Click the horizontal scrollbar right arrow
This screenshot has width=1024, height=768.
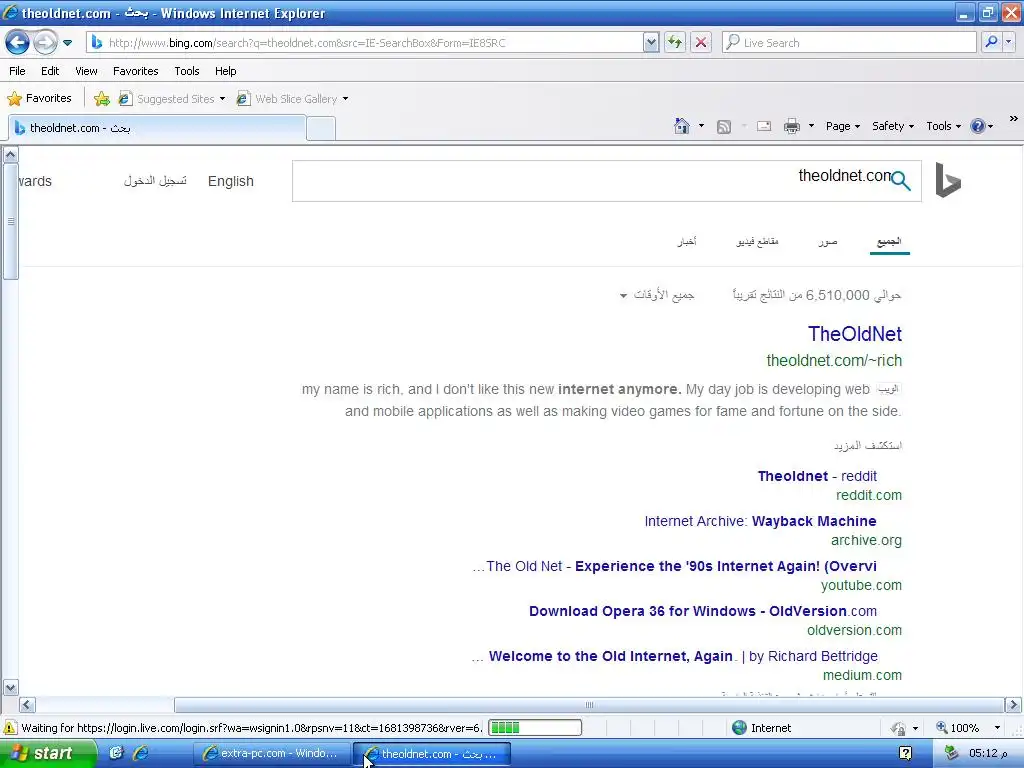pyautogui.click(x=1012, y=705)
